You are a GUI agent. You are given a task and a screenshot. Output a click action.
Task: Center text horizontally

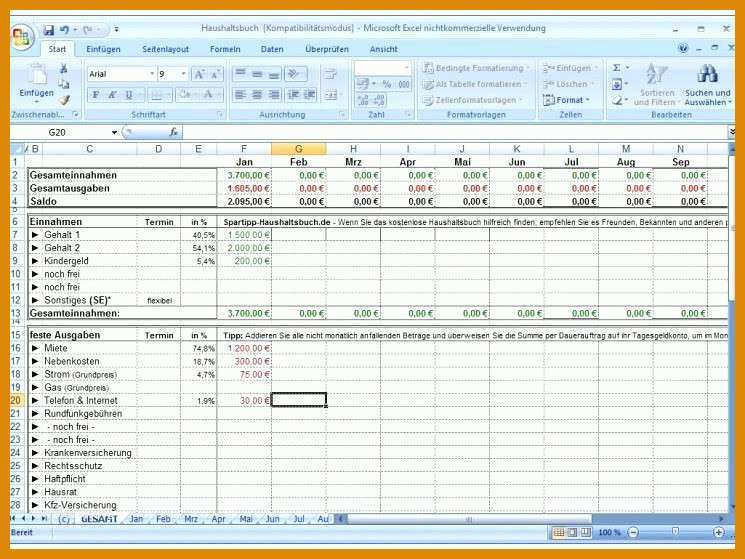click(257, 95)
